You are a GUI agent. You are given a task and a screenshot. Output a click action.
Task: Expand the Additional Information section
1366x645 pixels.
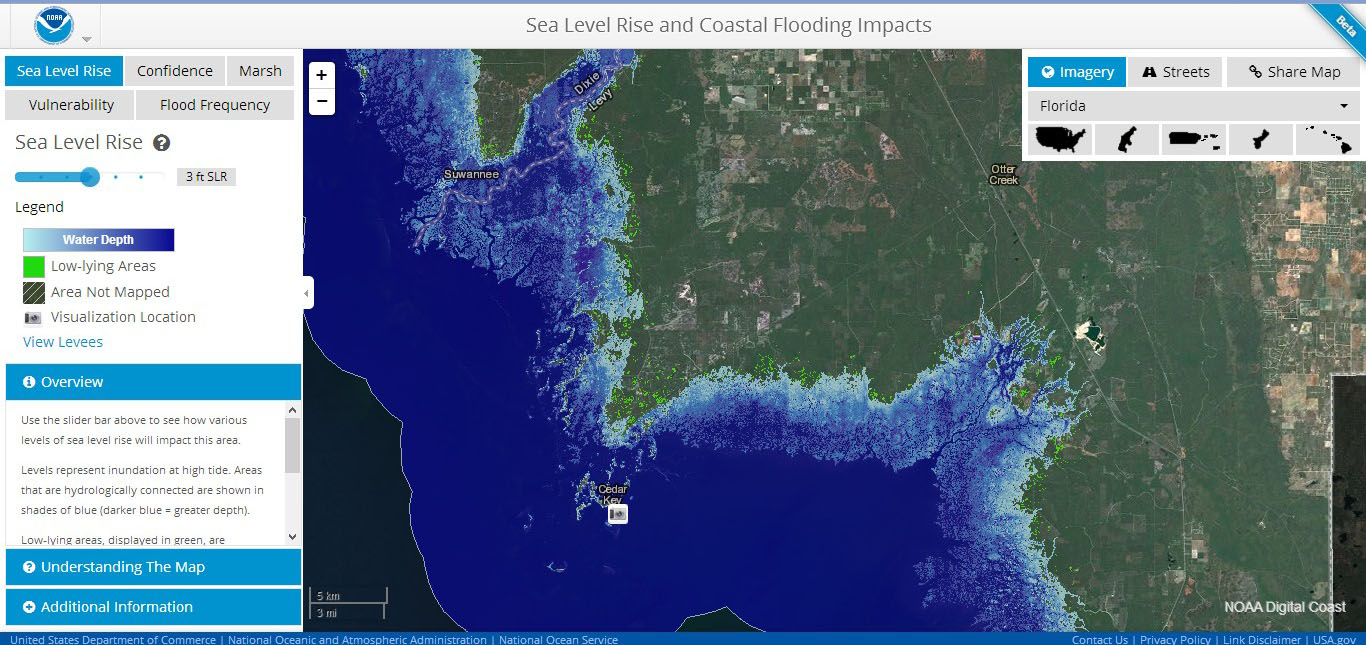(153, 607)
